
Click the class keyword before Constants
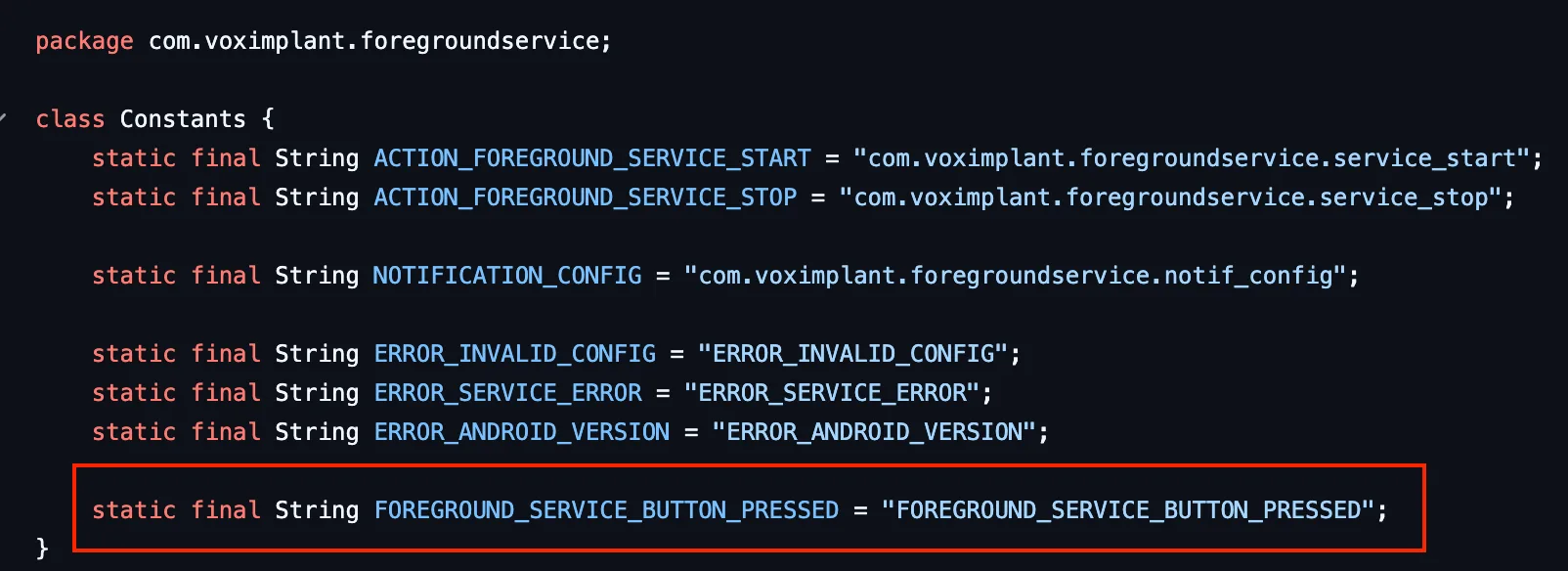click(x=70, y=119)
